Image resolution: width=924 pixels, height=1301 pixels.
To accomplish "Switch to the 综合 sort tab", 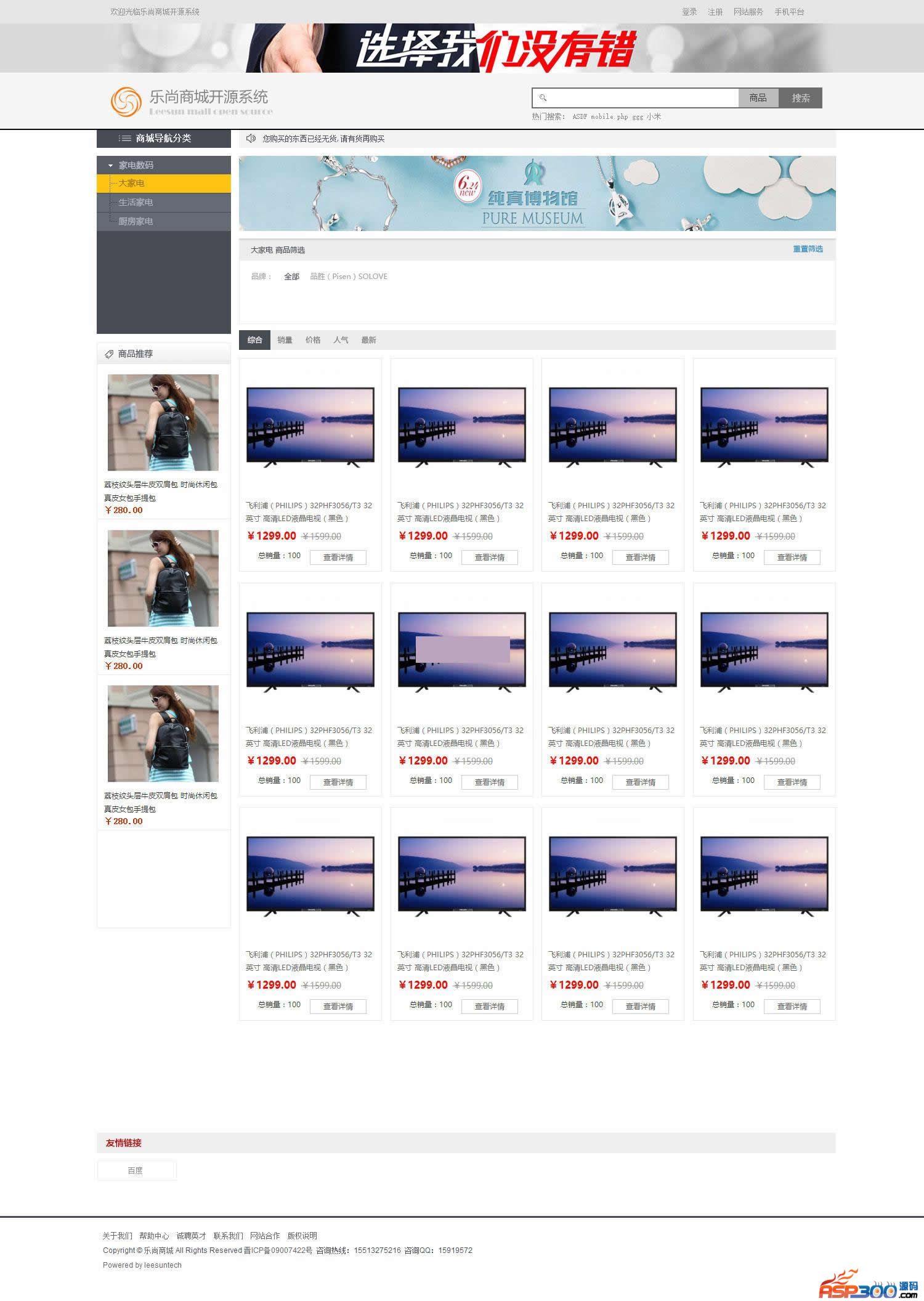I will click(x=255, y=340).
